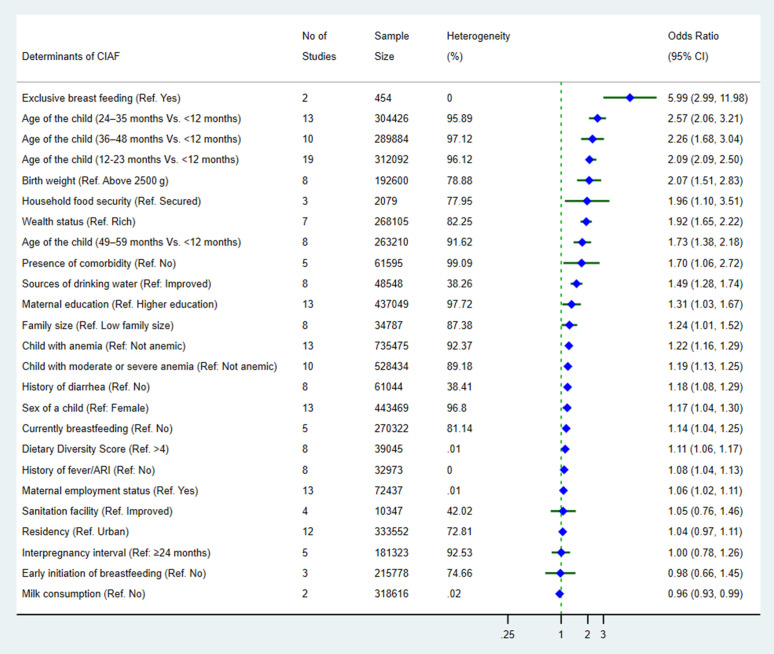Select 'Age of the child (12-23 months Vs. <12 months)'
This screenshot has width=774, height=654.
point(130,160)
